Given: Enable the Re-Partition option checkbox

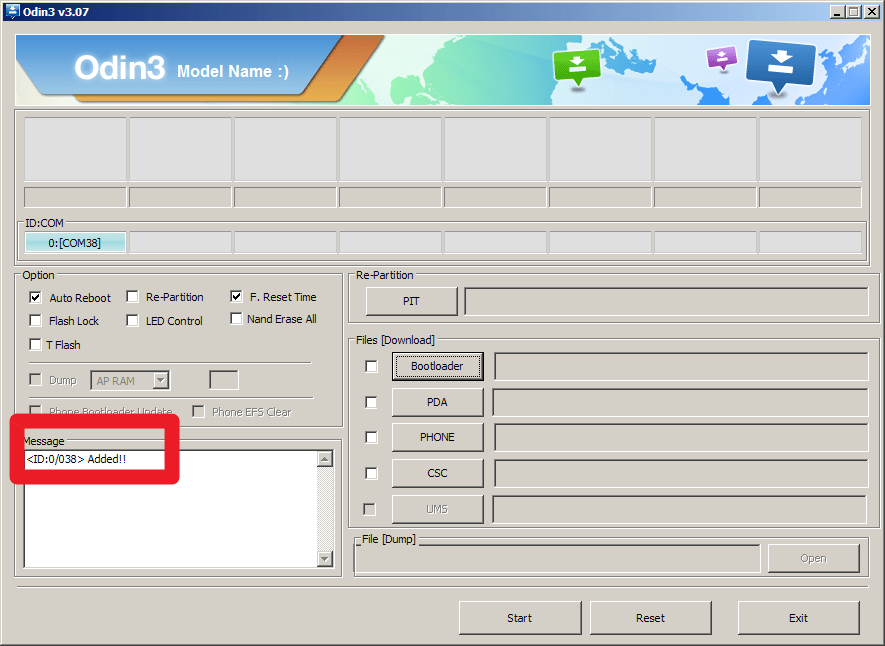Looking at the screenshot, I should click(x=132, y=297).
